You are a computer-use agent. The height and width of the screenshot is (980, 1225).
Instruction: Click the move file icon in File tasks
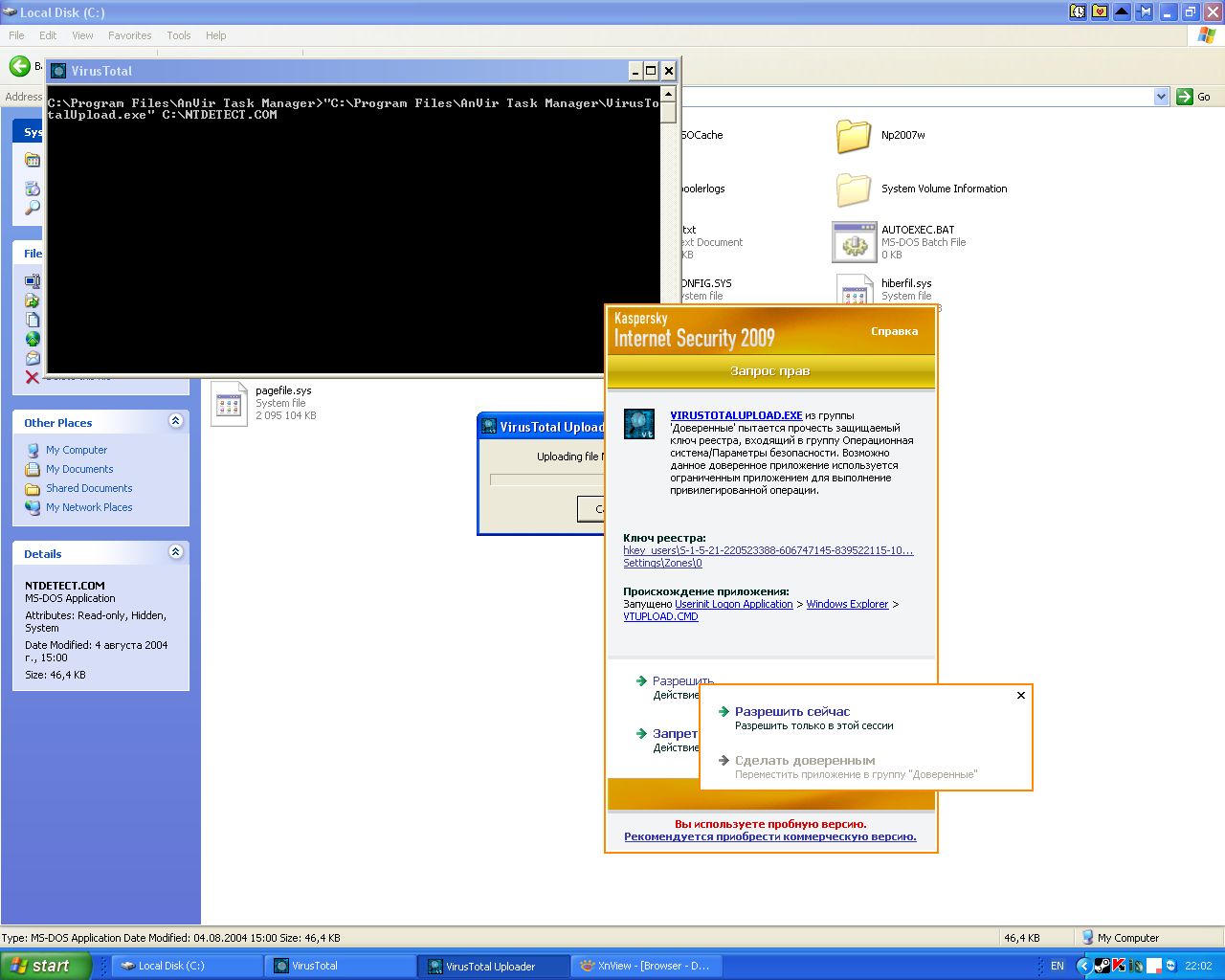(x=33, y=301)
